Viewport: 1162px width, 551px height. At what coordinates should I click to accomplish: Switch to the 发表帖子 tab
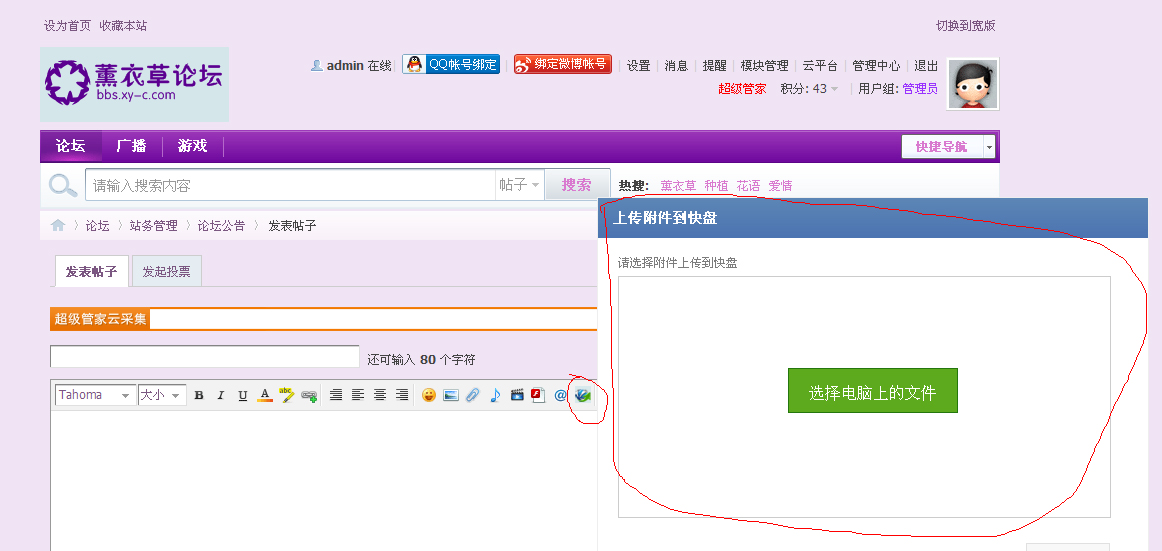click(x=92, y=271)
